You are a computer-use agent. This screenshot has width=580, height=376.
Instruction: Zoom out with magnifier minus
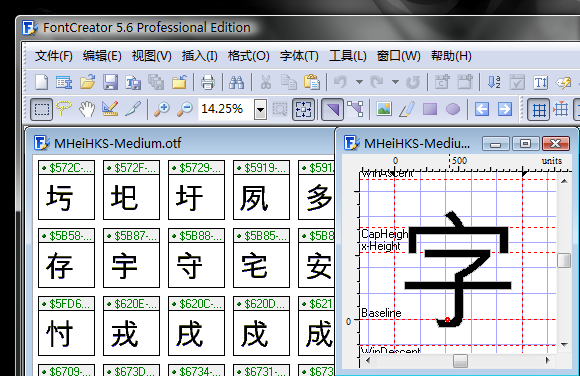coord(185,109)
